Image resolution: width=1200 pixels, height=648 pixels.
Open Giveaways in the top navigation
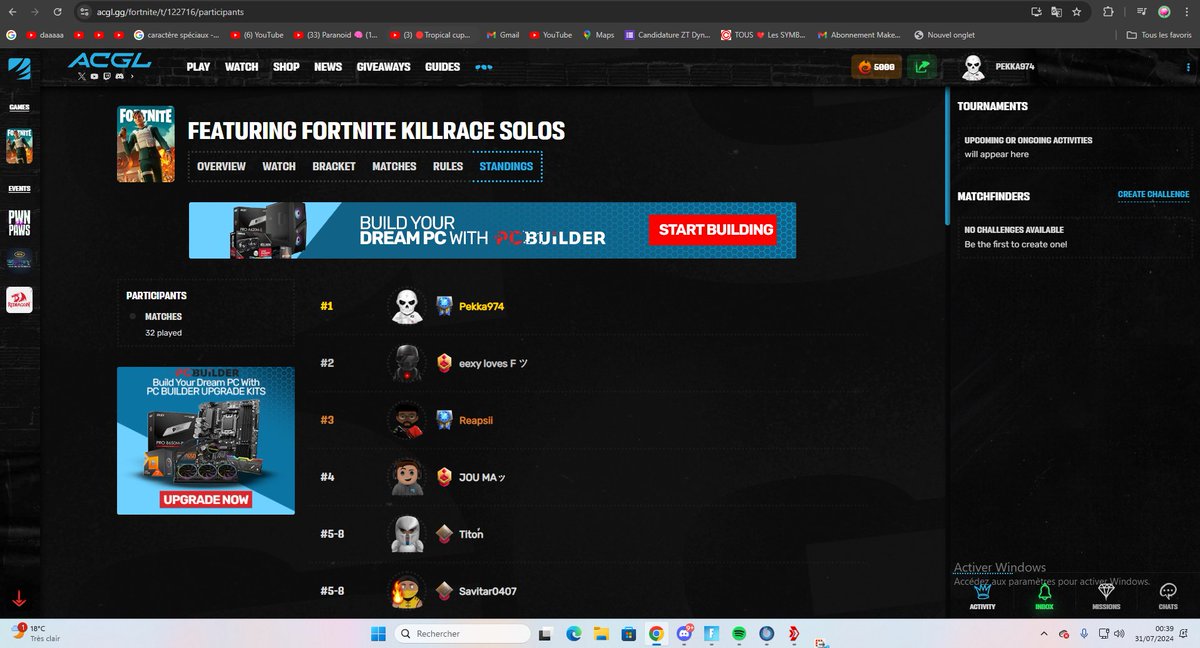383,67
